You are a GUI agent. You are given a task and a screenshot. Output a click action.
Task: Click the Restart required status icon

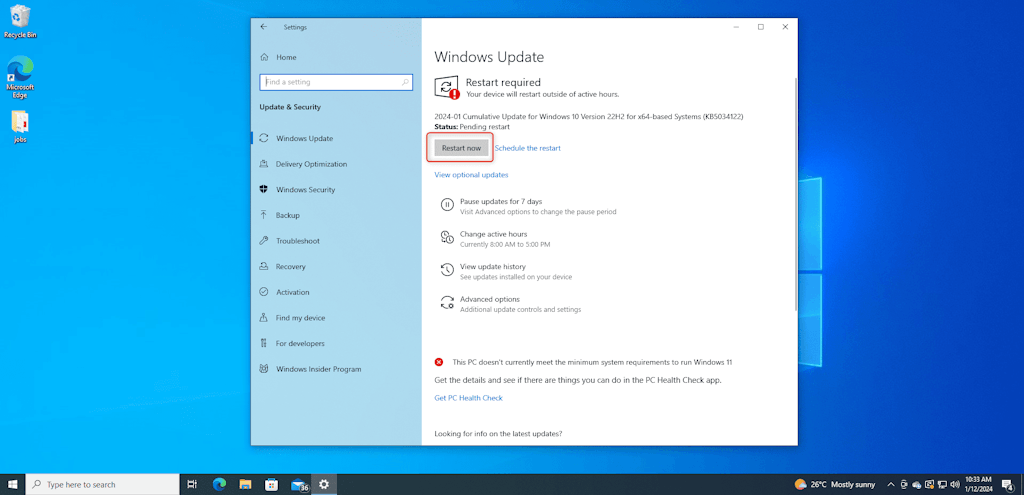[447, 88]
